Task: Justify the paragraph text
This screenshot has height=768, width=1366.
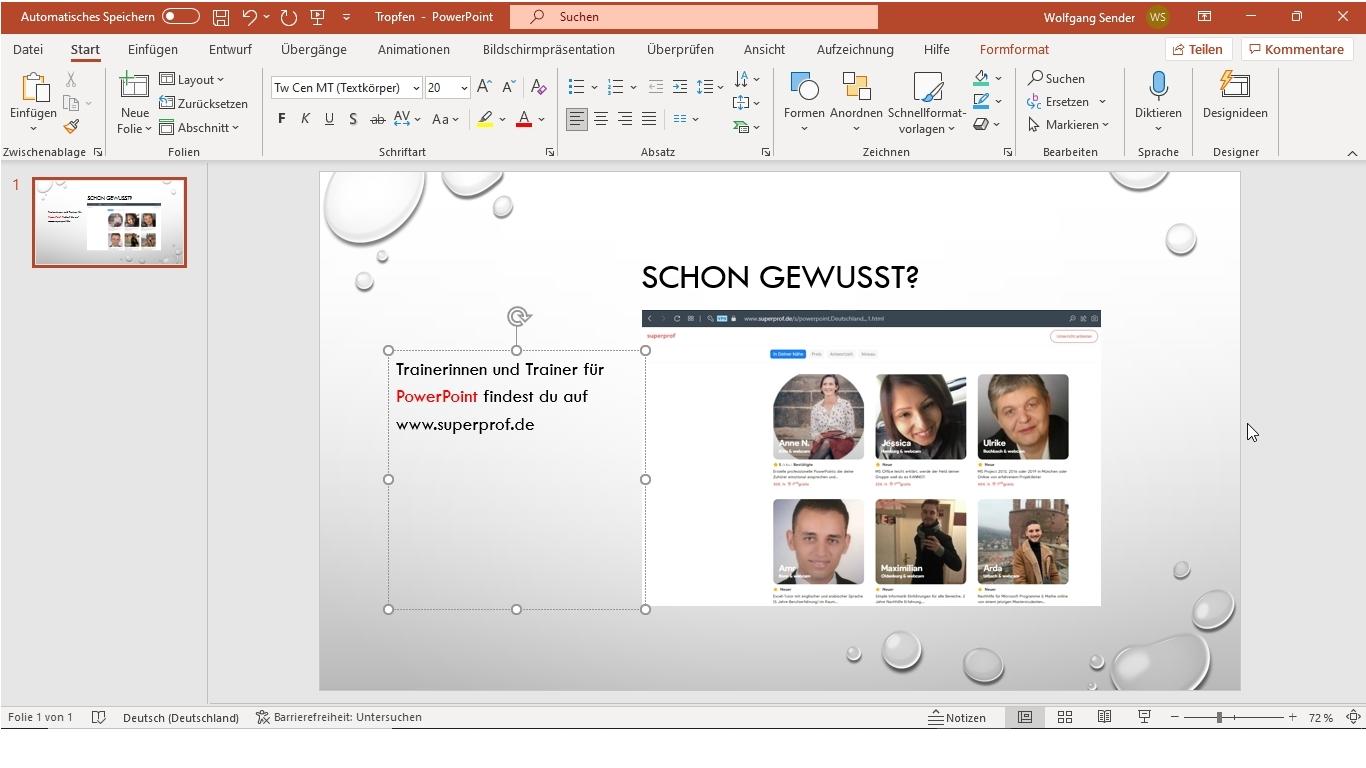Action: [649, 119]
